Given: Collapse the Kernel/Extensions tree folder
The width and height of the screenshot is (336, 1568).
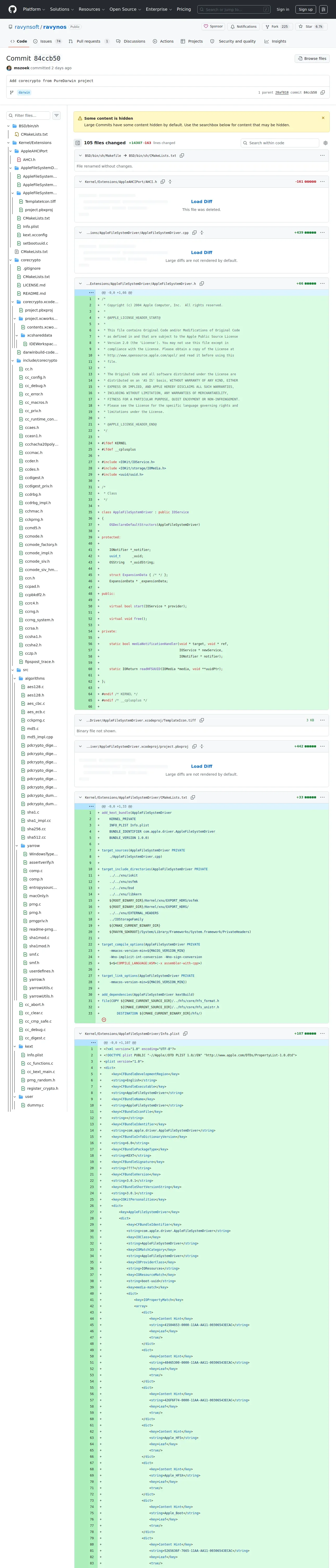Looking at the screenshot, I should tap(9, 143).
